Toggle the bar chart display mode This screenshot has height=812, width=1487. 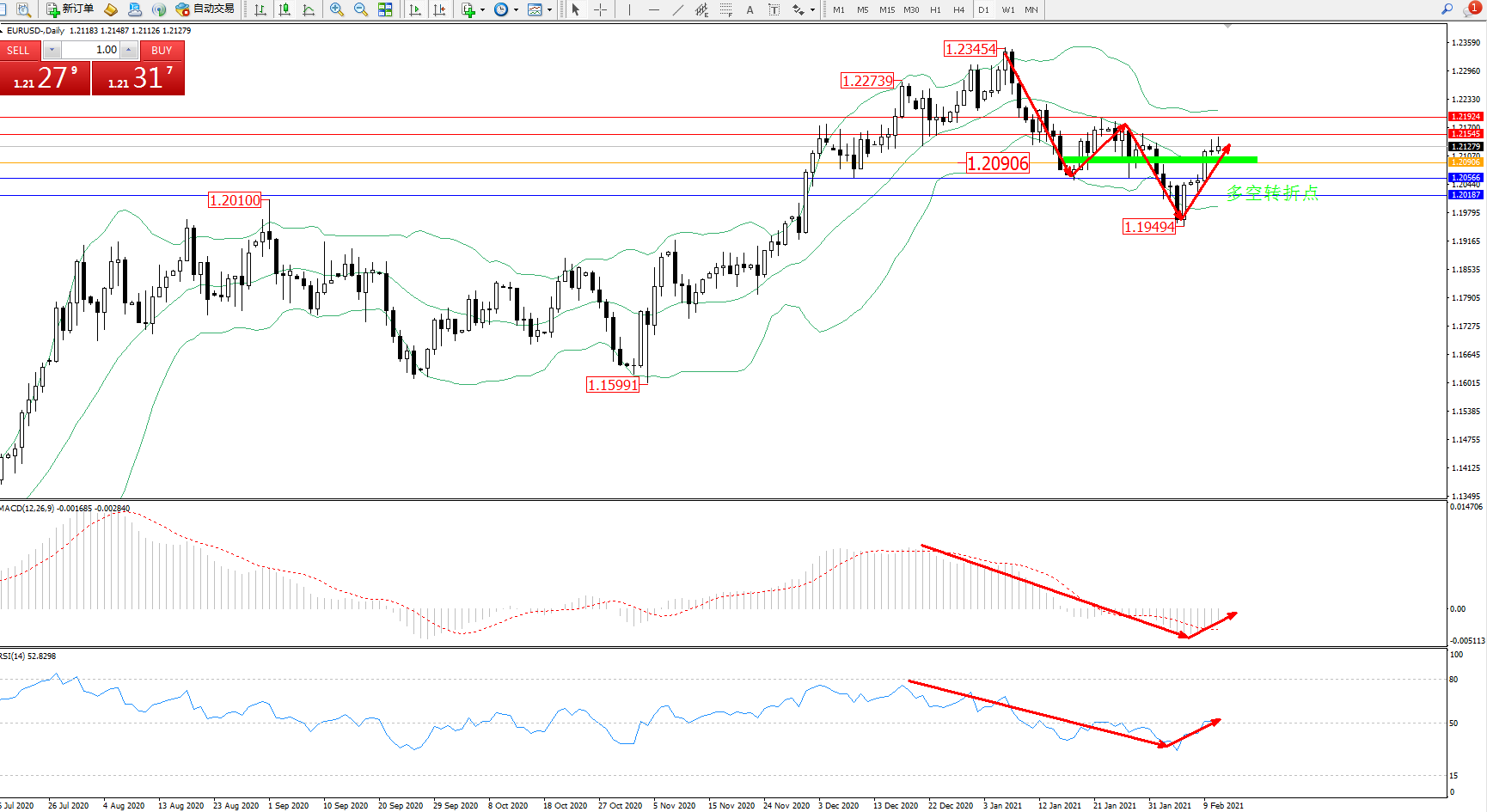tap(260, 9)
